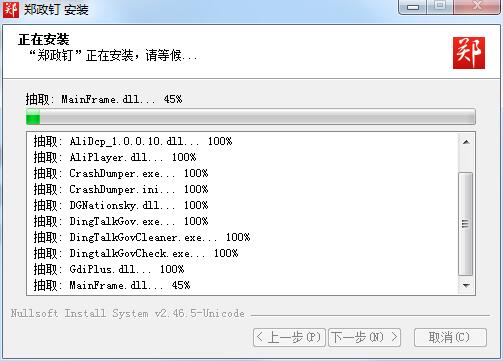The width and height of the screenshot is (503, 361).
Task: Click the 郑政钉 title bar app icon
Action: (11, 9)
